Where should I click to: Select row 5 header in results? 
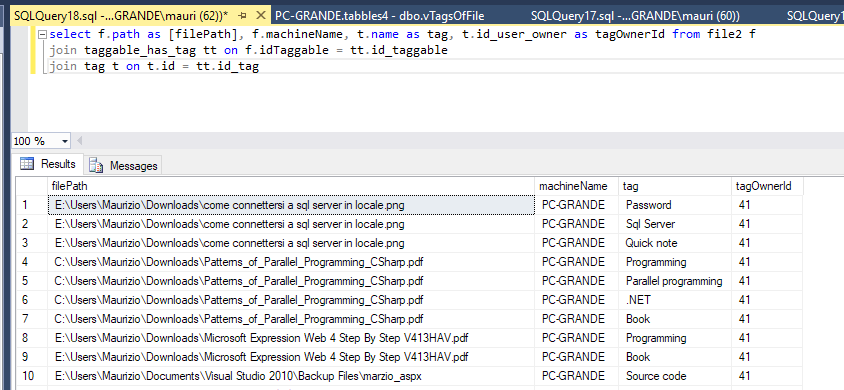[31, 281]
